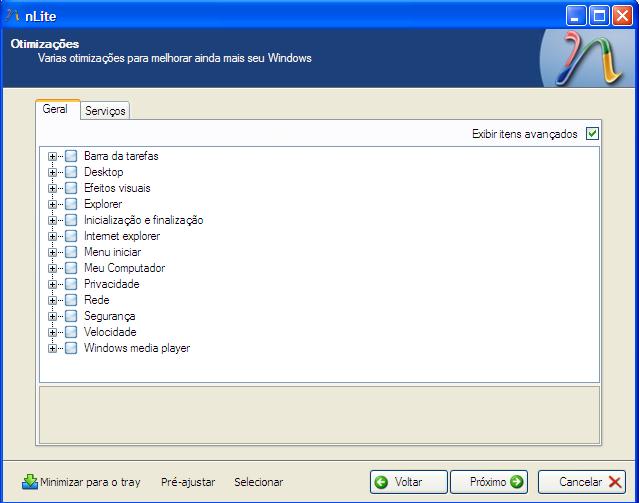The height and width of the screenshot is (503, 639).
Task: Check the Windows media player checkbox
Action: click(71, 349)
